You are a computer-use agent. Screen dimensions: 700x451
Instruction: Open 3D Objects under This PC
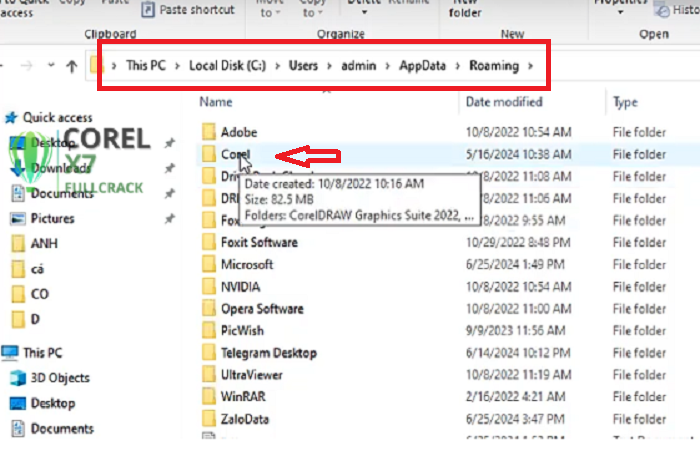(60, 378)
